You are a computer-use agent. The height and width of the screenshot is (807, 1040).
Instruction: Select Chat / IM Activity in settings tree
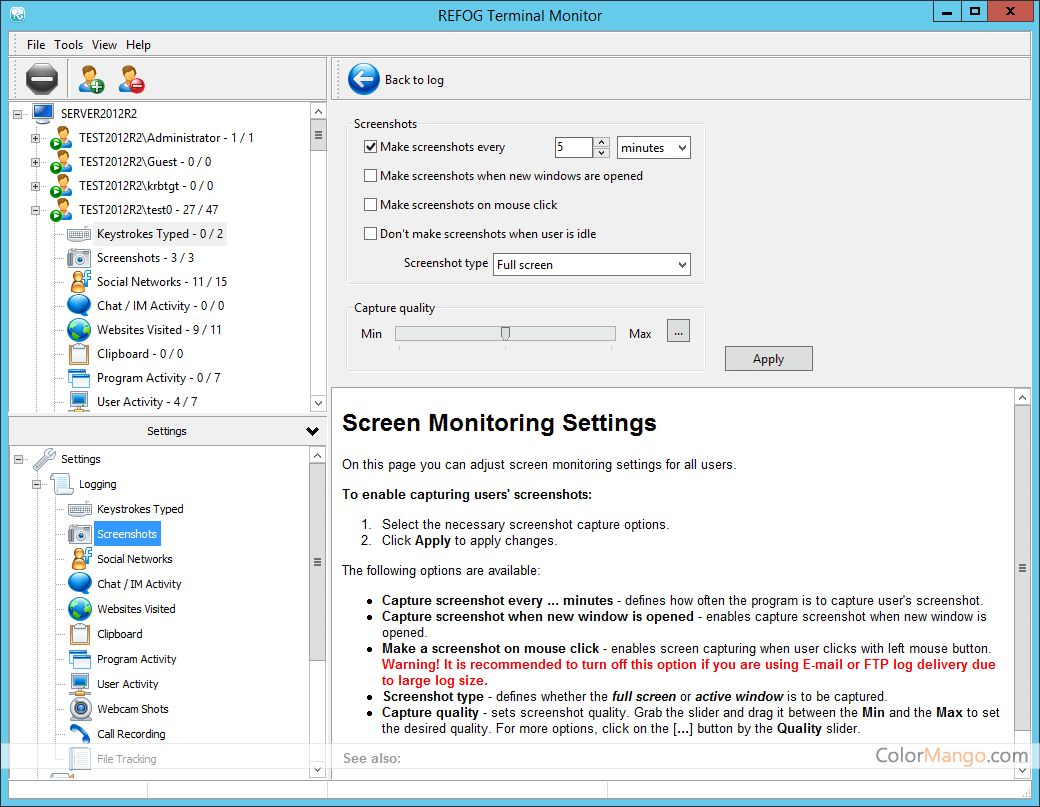pos(139,584)
